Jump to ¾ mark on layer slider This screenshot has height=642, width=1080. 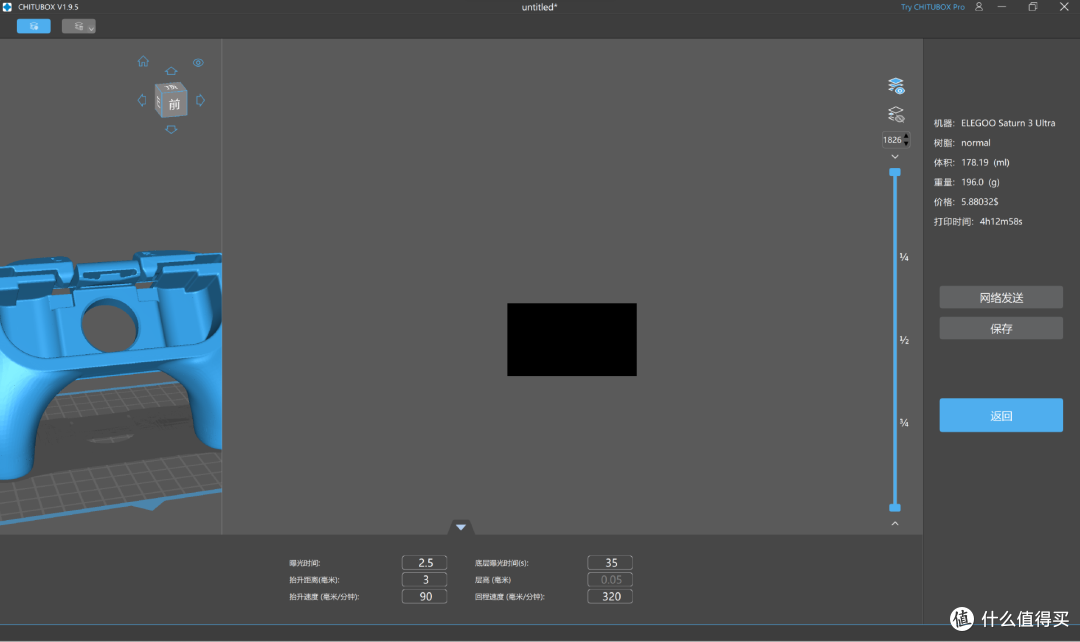click(904, 423)
